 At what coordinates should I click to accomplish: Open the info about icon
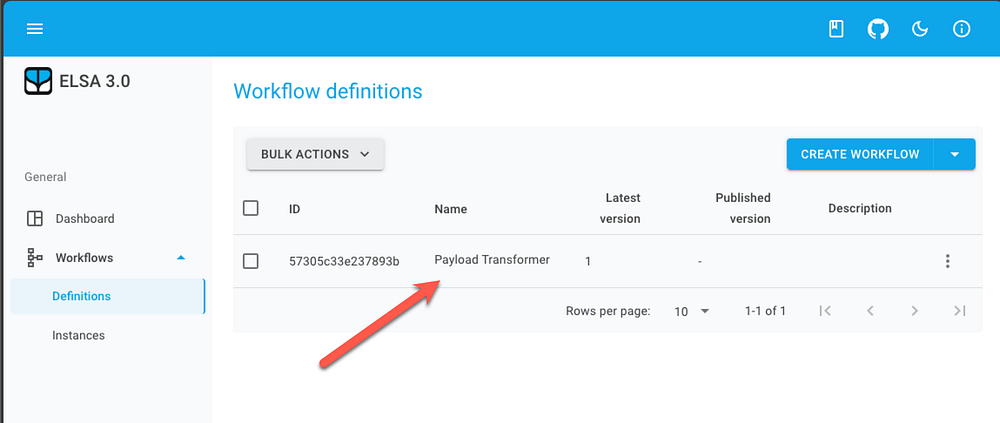[x=961, y=29]
